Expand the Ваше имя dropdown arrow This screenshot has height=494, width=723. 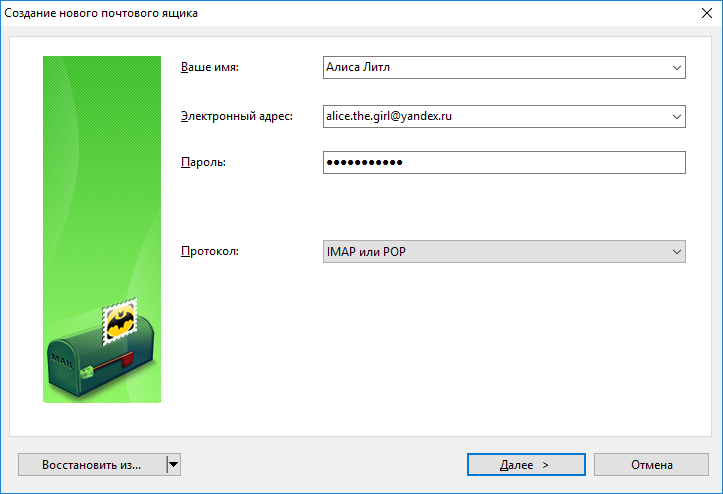click(x=676, y=68)
